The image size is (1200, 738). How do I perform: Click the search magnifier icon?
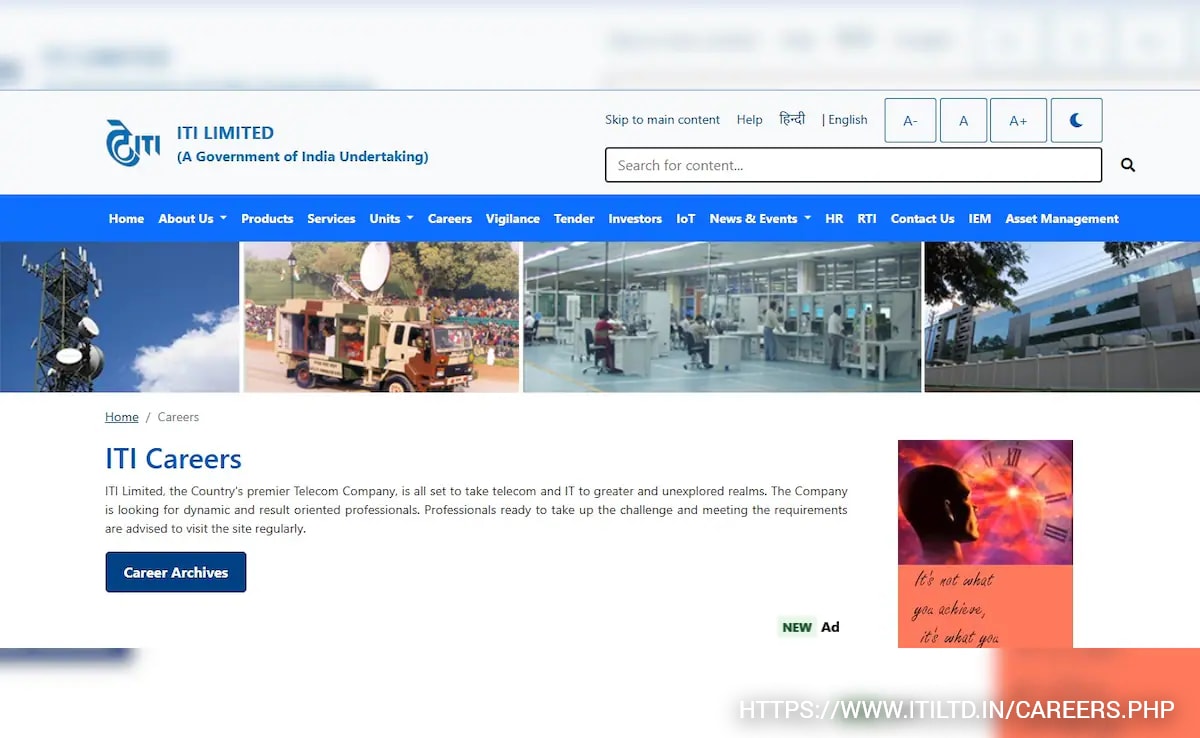point(1127,165)
